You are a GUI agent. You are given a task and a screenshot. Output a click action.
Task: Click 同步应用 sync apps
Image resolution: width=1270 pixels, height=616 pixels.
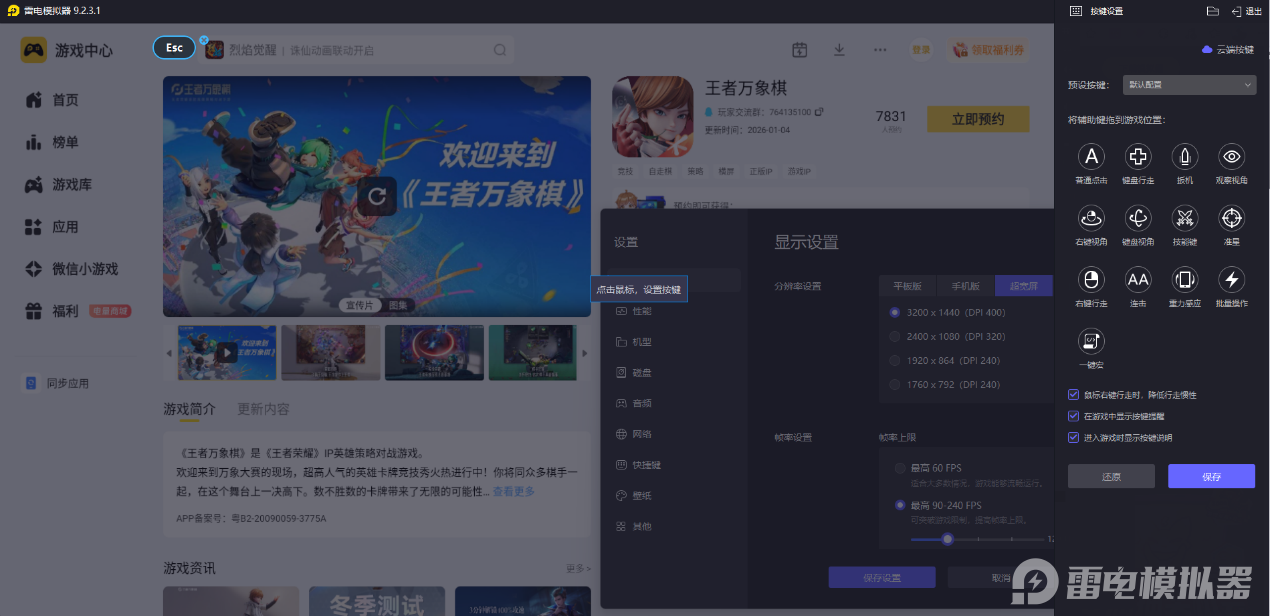coord(57,383)
